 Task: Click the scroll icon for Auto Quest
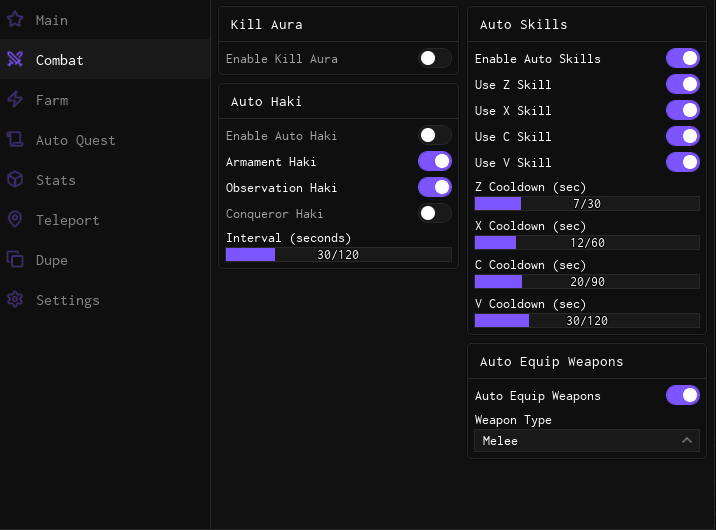click(x=15, y=139)
